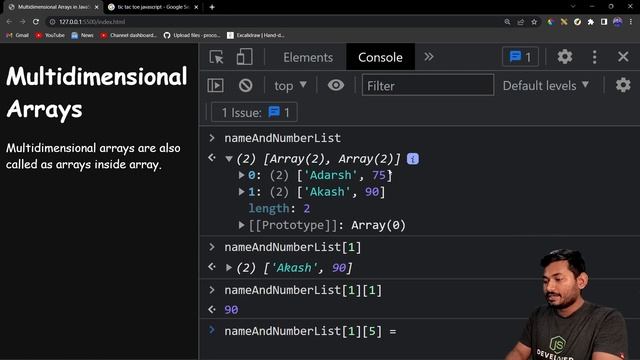Click the Multidimensional Arrays page heading
Screen dimensions: 640x360
[97, 93]
